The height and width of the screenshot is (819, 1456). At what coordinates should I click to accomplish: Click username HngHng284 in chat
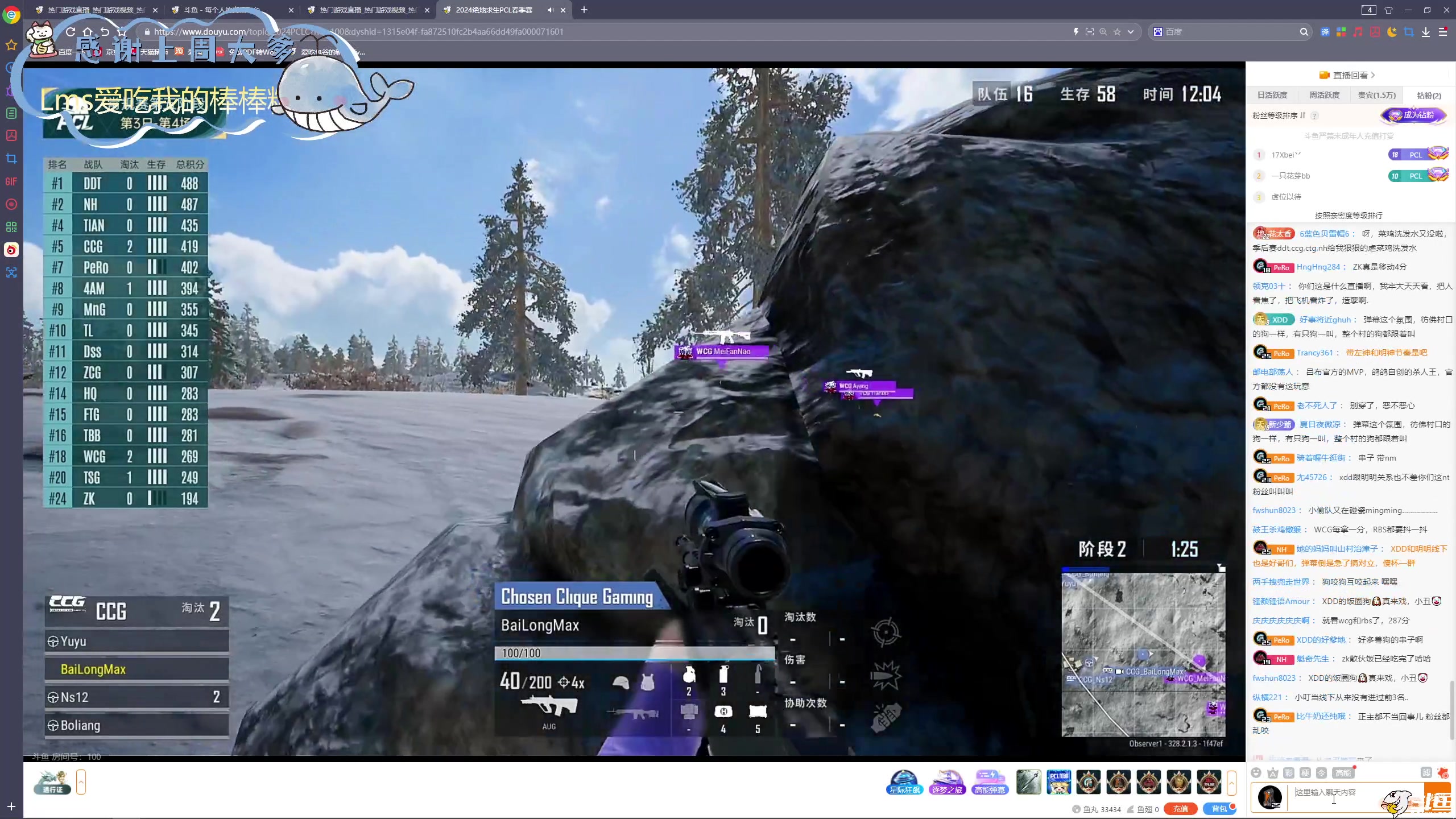point(1318,267)
